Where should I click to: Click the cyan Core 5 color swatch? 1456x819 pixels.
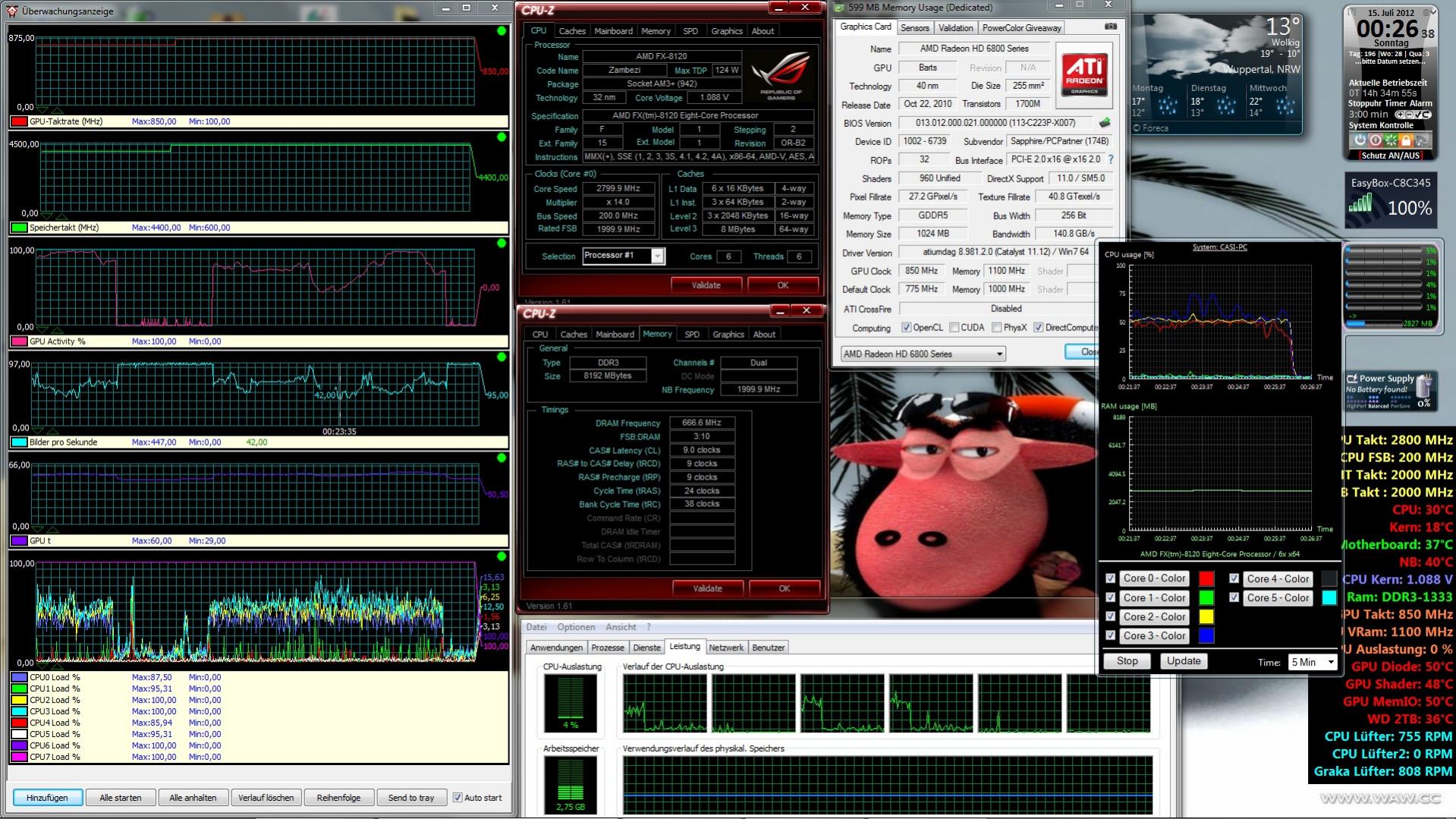tap(1329, 597)
